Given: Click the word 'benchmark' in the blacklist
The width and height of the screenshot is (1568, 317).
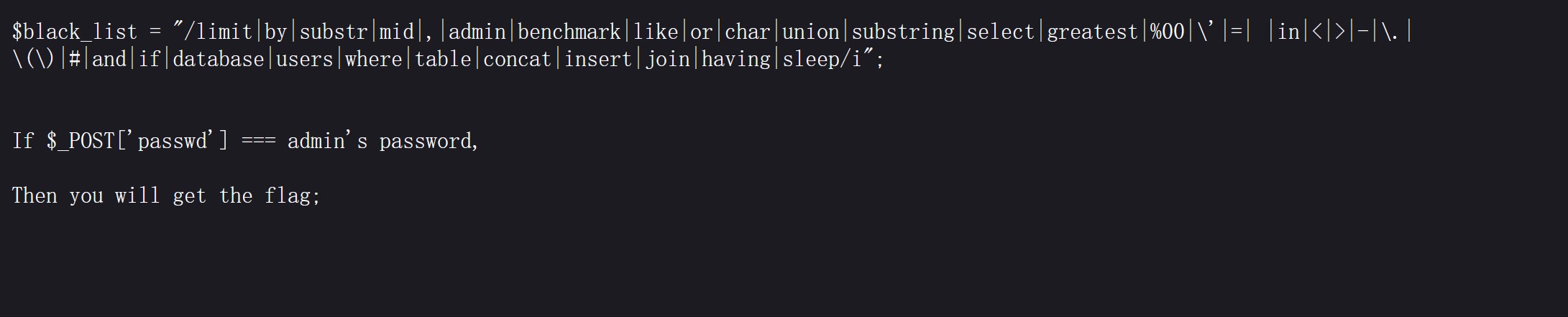Looking at the screenshot, I should pos(569,32).
